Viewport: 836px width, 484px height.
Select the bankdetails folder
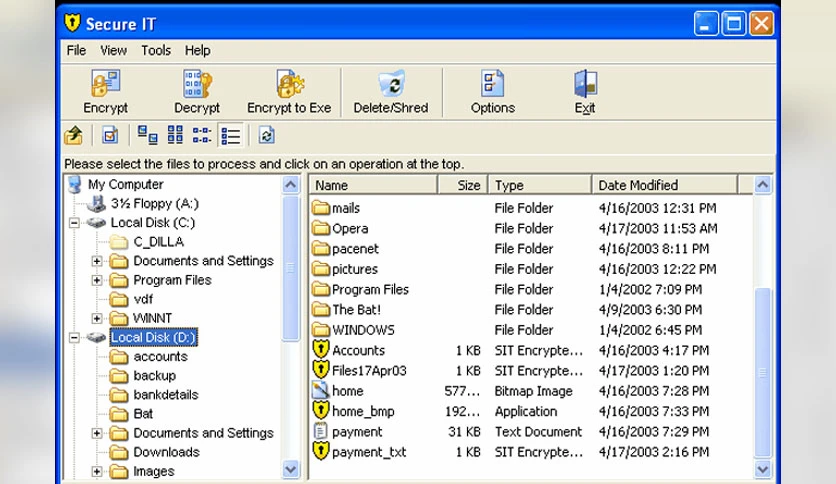click(166, 395)
